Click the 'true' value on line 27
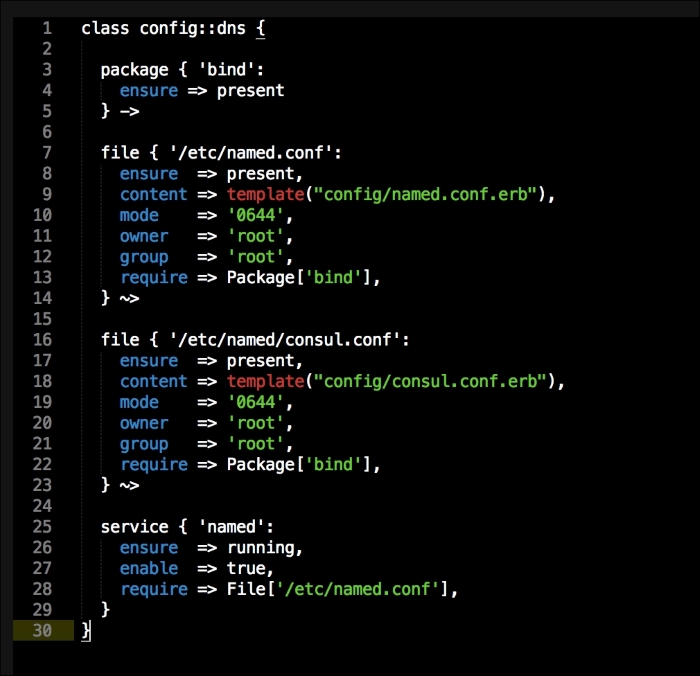 (246, 568)
